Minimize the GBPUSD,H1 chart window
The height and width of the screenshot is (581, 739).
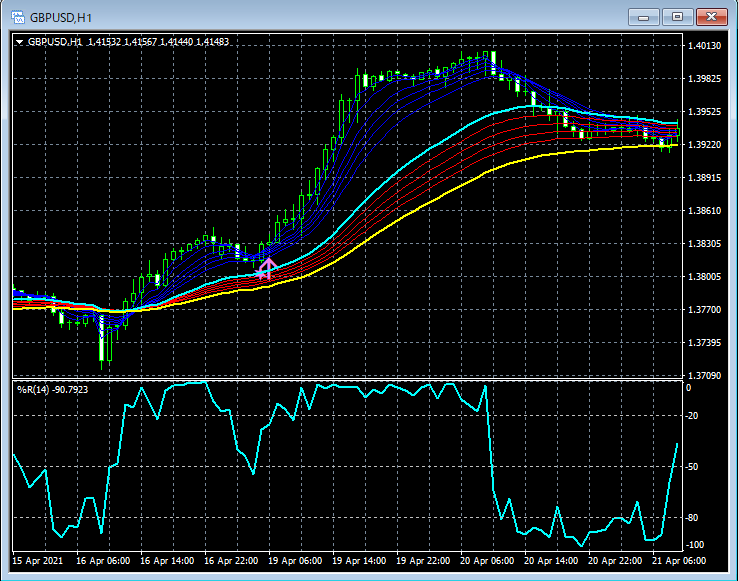(643, 17)
